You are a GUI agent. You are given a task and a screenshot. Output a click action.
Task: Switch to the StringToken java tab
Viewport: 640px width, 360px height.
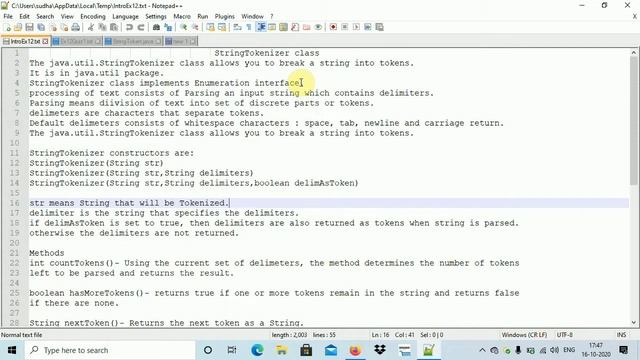pyautogui.click(x=133, y=41)
